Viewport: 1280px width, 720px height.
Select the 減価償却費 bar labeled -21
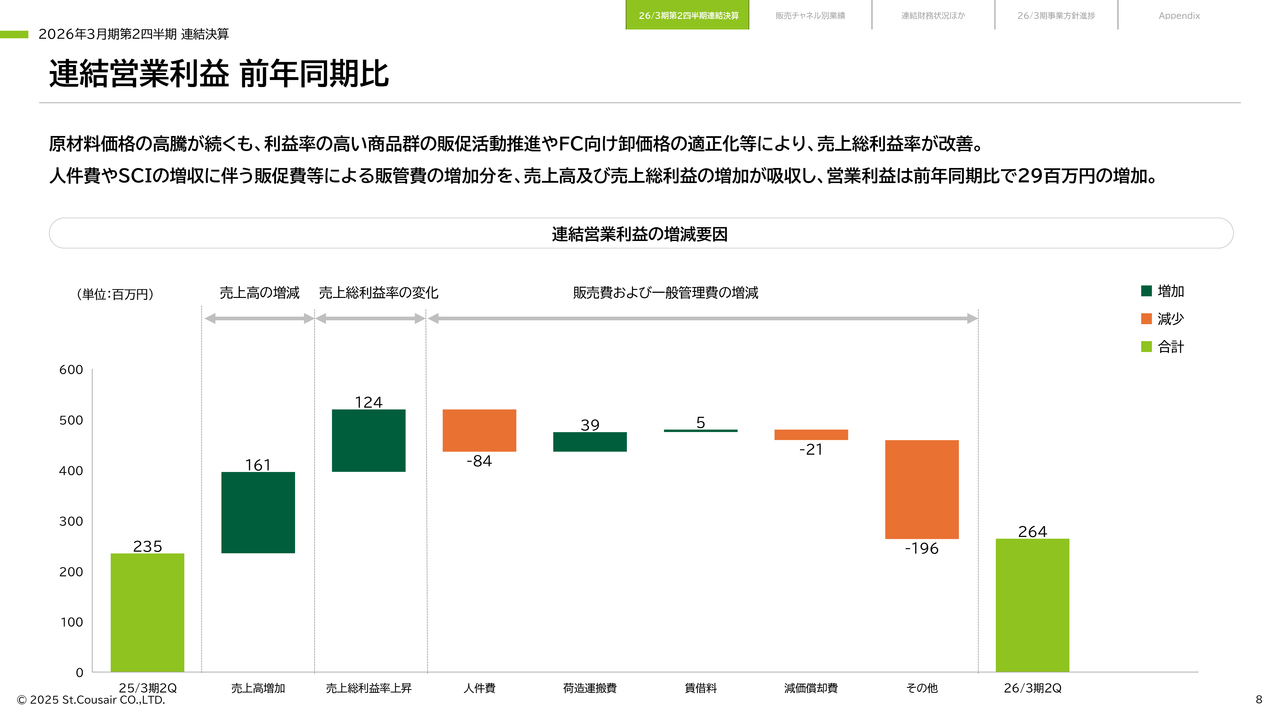tap(811, 435)
